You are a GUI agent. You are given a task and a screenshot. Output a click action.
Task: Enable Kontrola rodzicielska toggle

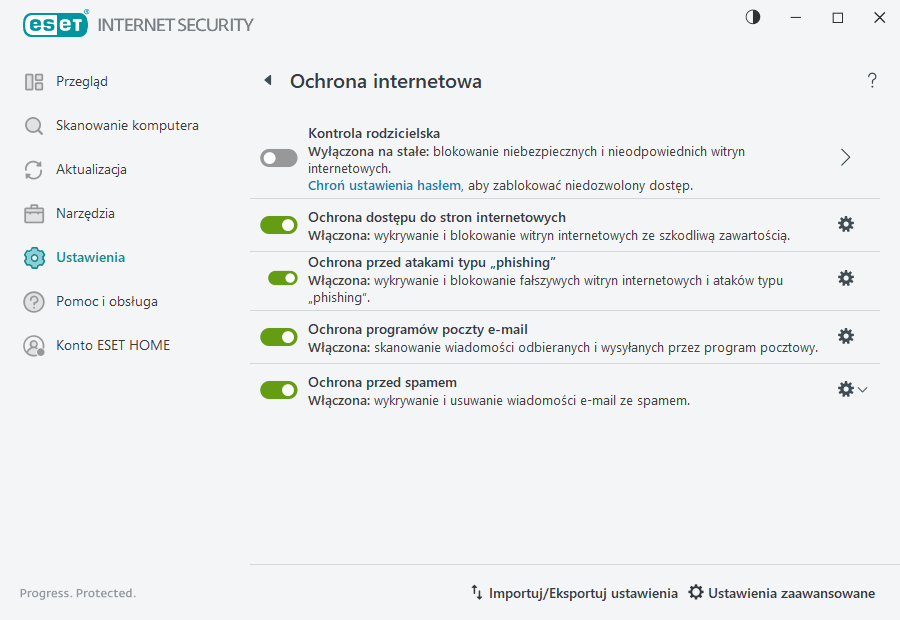point(278,158)
